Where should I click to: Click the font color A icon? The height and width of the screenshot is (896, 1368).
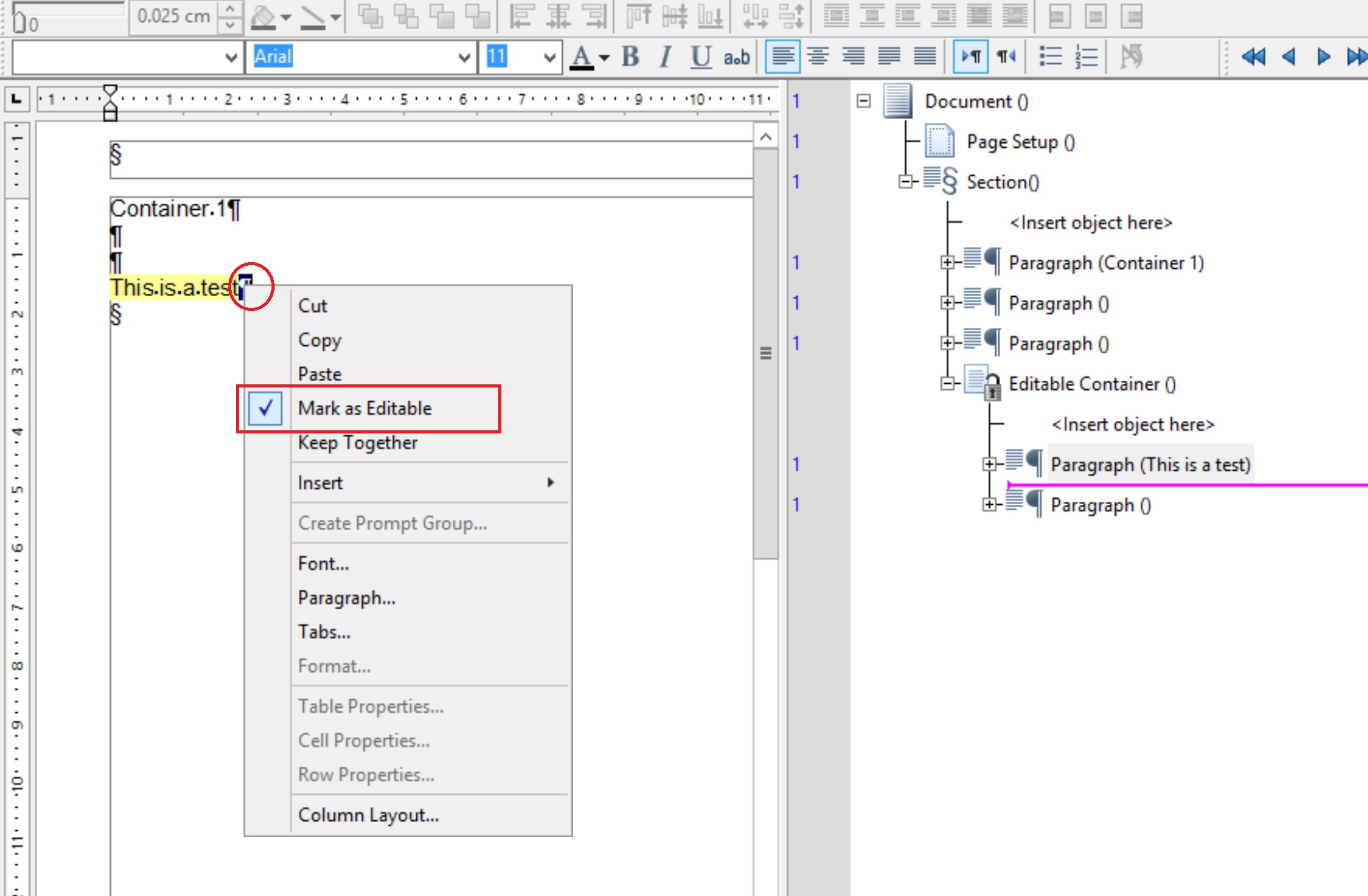581,57
